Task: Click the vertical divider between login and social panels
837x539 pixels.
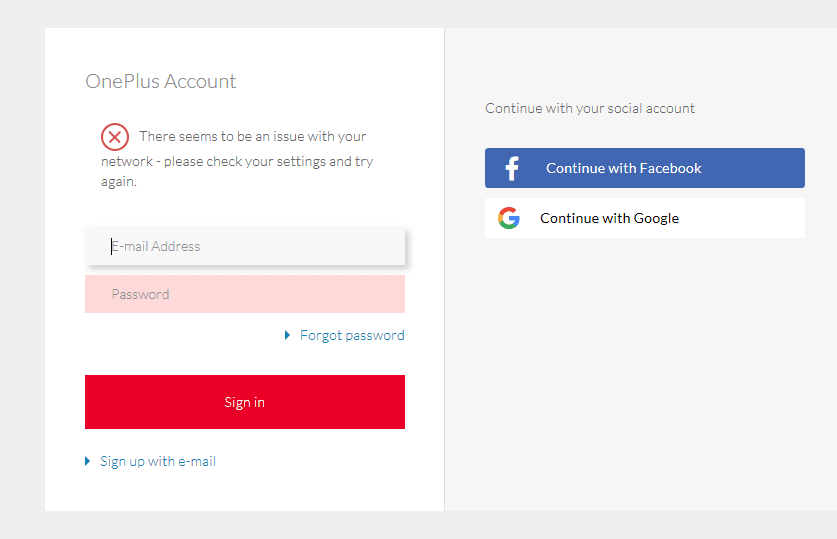Action: point(444,270)
